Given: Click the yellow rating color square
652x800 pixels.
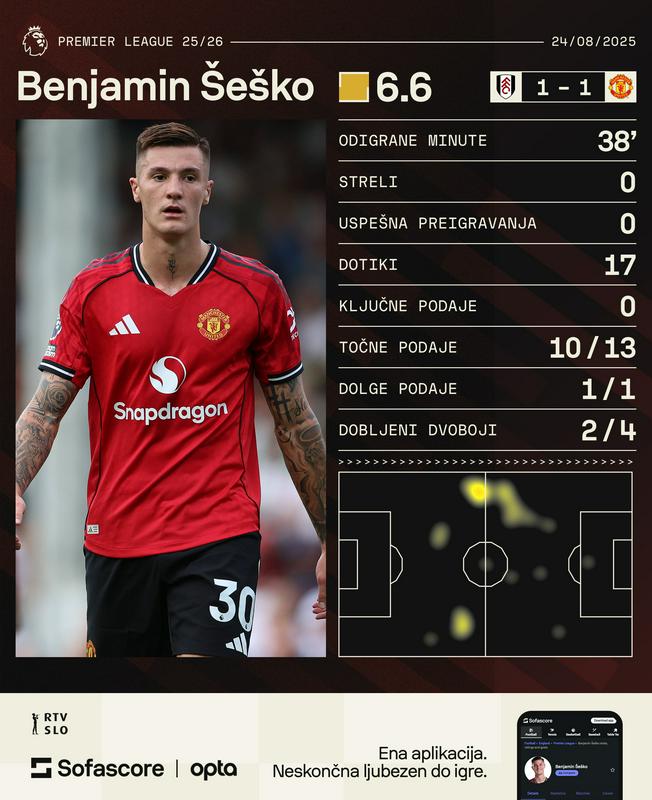Looking at the screenshot, I should click(x=354, y=87).
